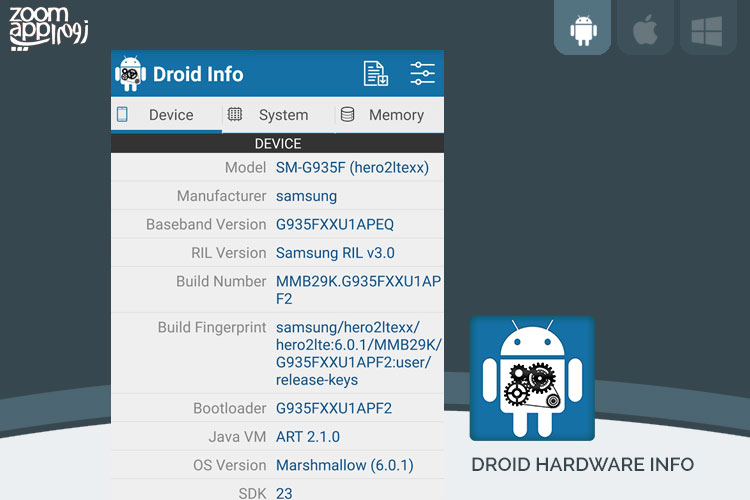The width and height of the screenshot is (750, 500).
Task: Switch to the System tab
Action: pyautogui.click(x=278, y=115)
